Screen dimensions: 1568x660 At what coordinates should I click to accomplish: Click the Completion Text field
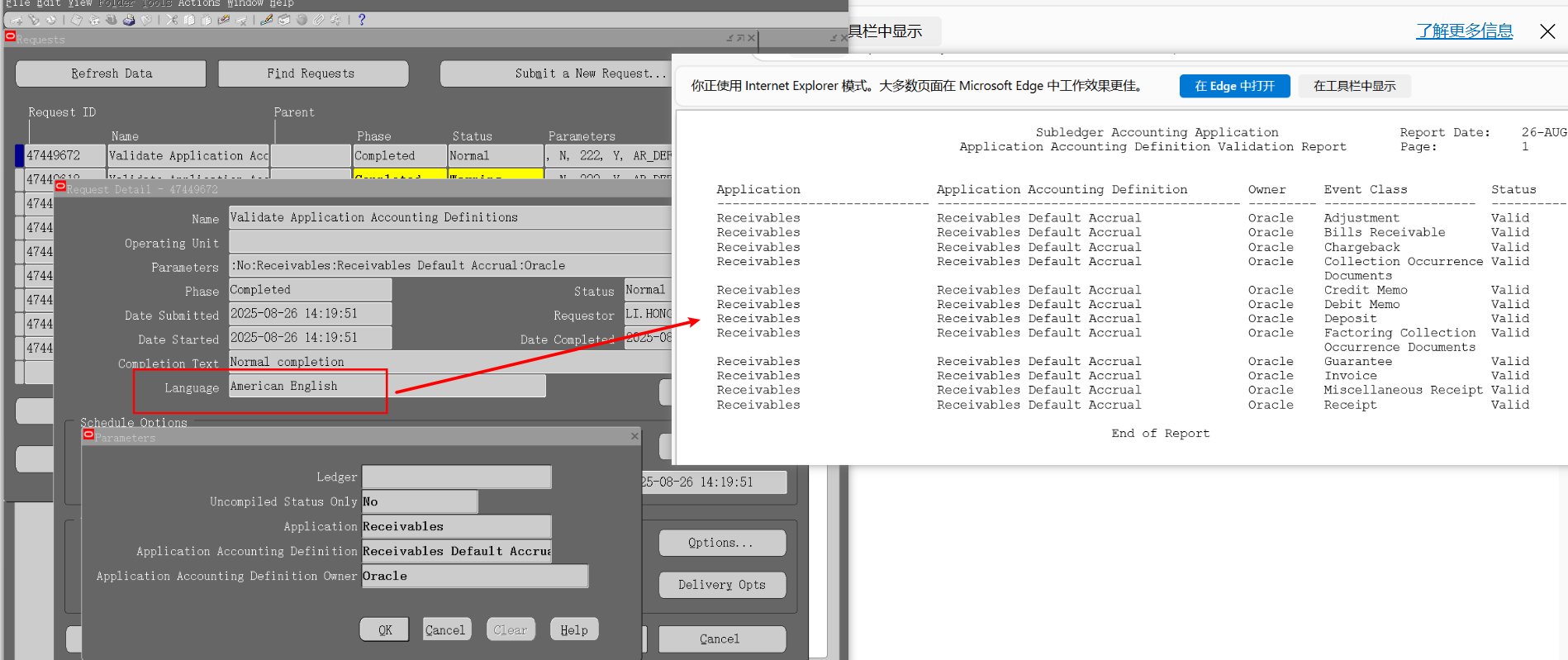(x=450, y=362)
